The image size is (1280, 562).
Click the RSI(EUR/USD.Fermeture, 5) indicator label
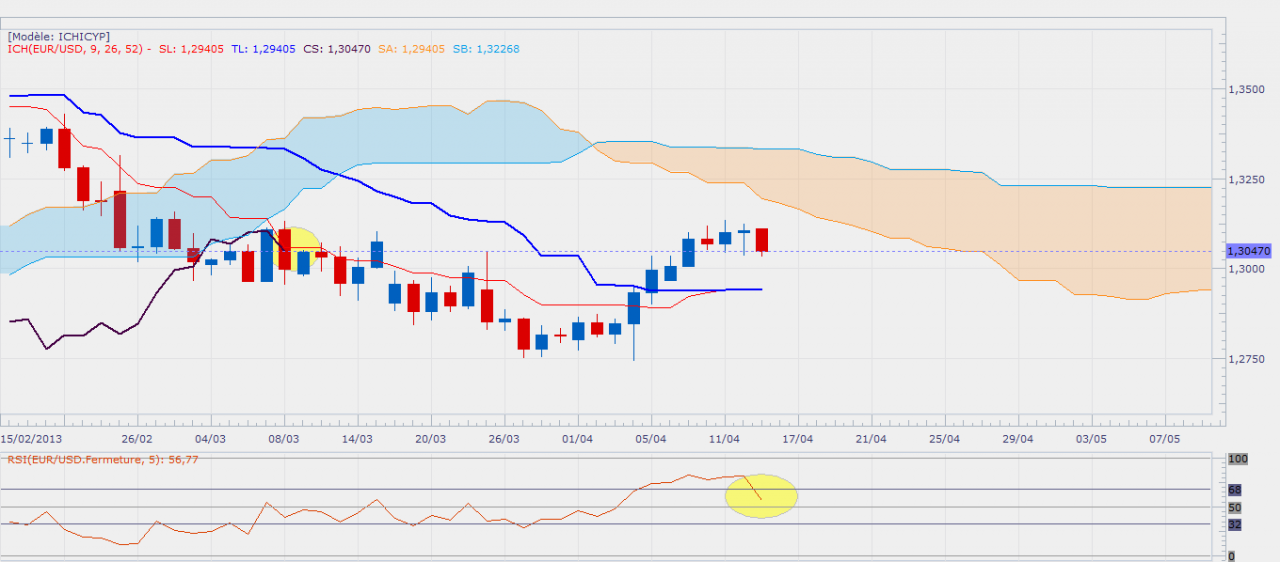pos(103,461)
